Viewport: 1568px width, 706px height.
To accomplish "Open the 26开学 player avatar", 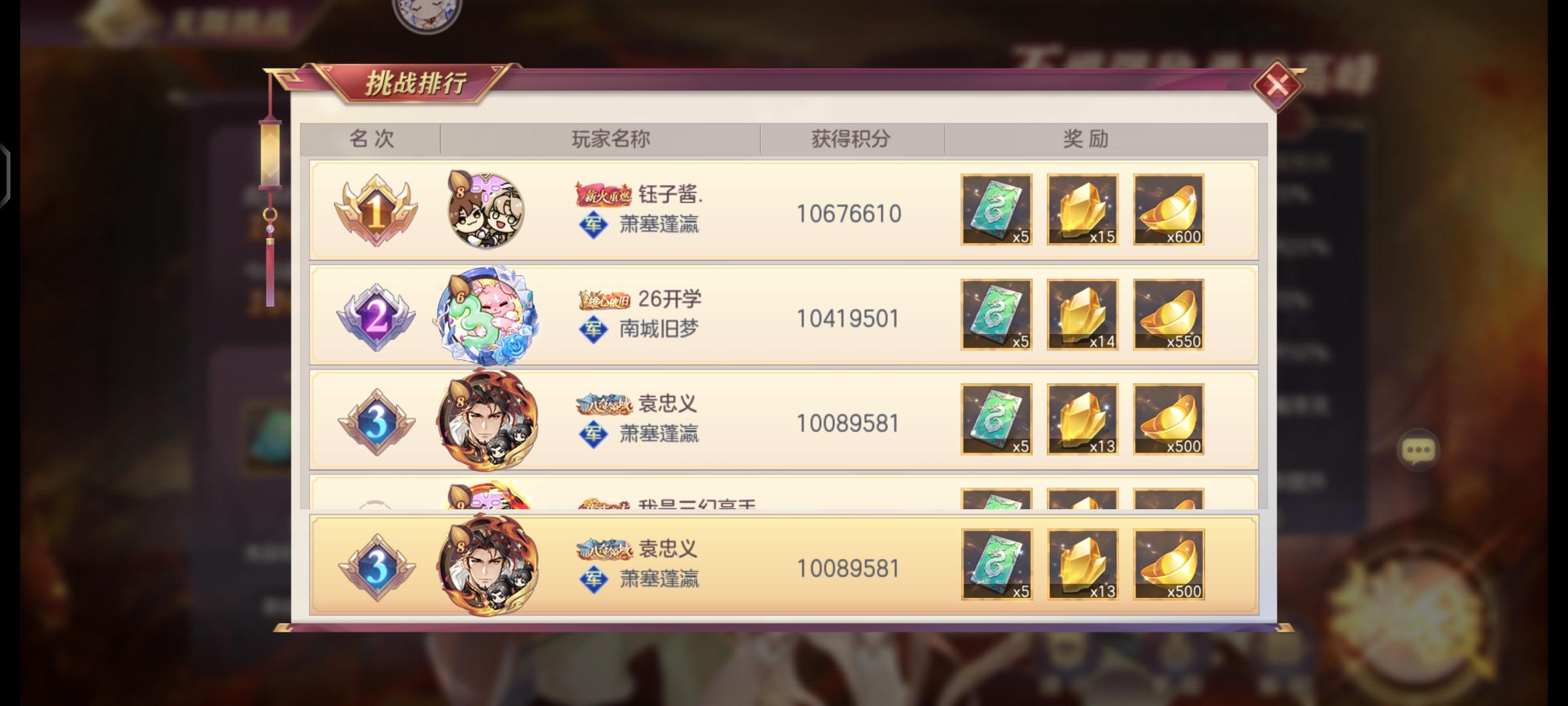I will click(x=487, y=315).
